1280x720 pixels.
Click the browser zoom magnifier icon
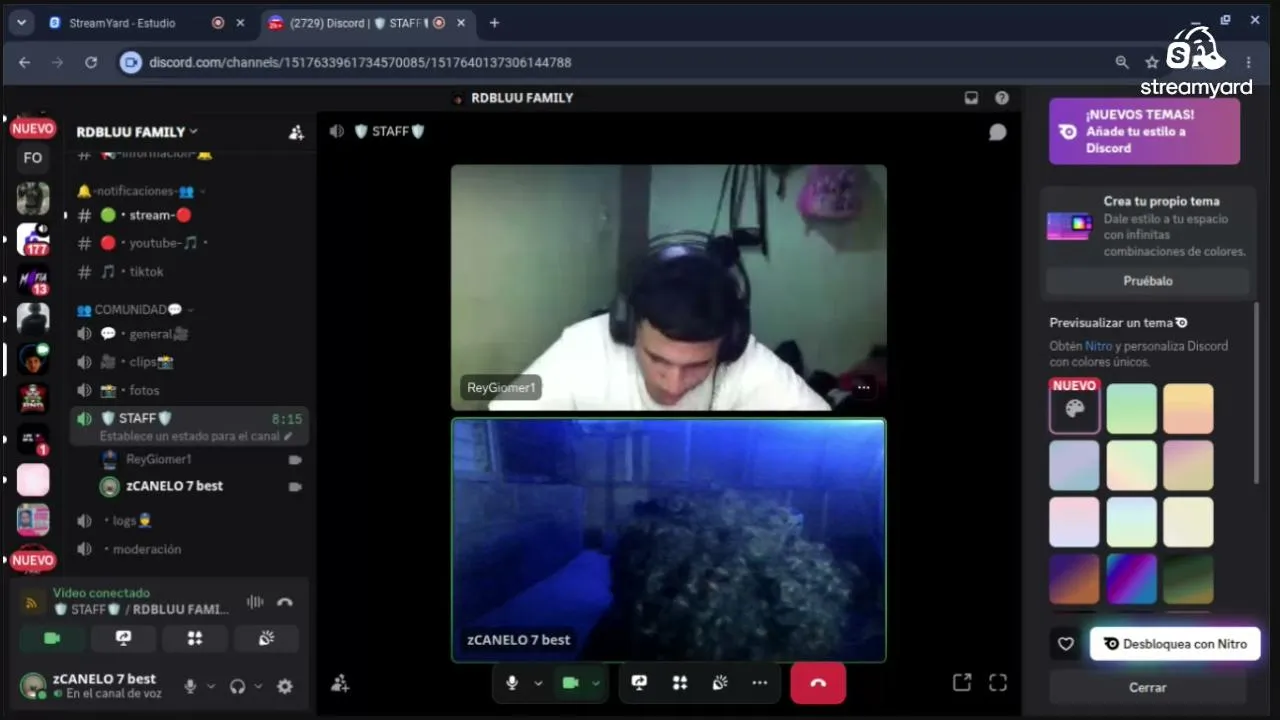[1122, 62]
